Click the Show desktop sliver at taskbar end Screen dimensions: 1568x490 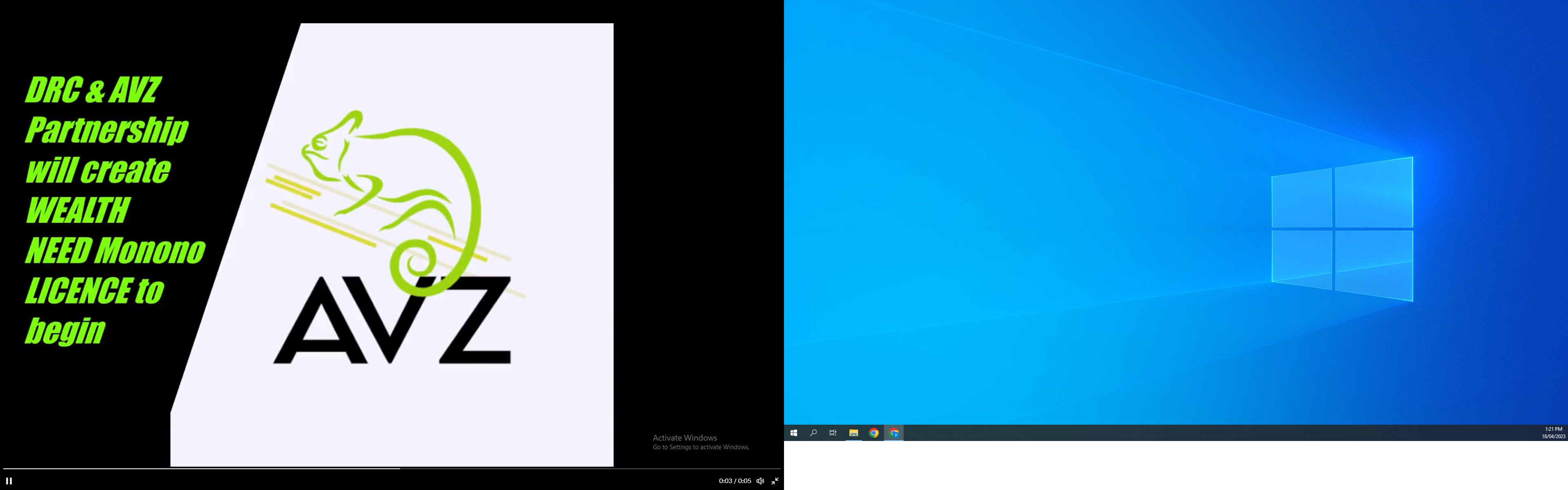(x=1567, y=433)
